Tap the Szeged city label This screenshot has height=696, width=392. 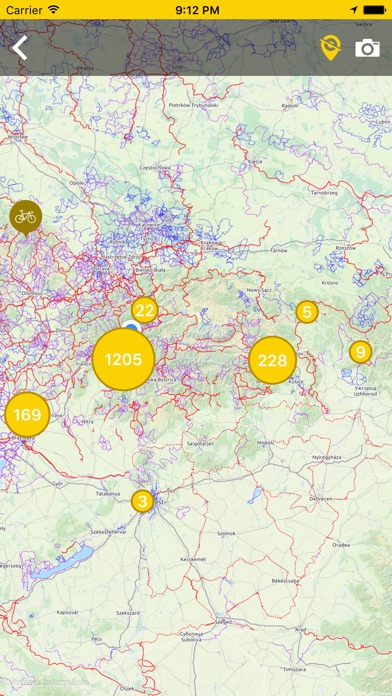pos(224,622)
